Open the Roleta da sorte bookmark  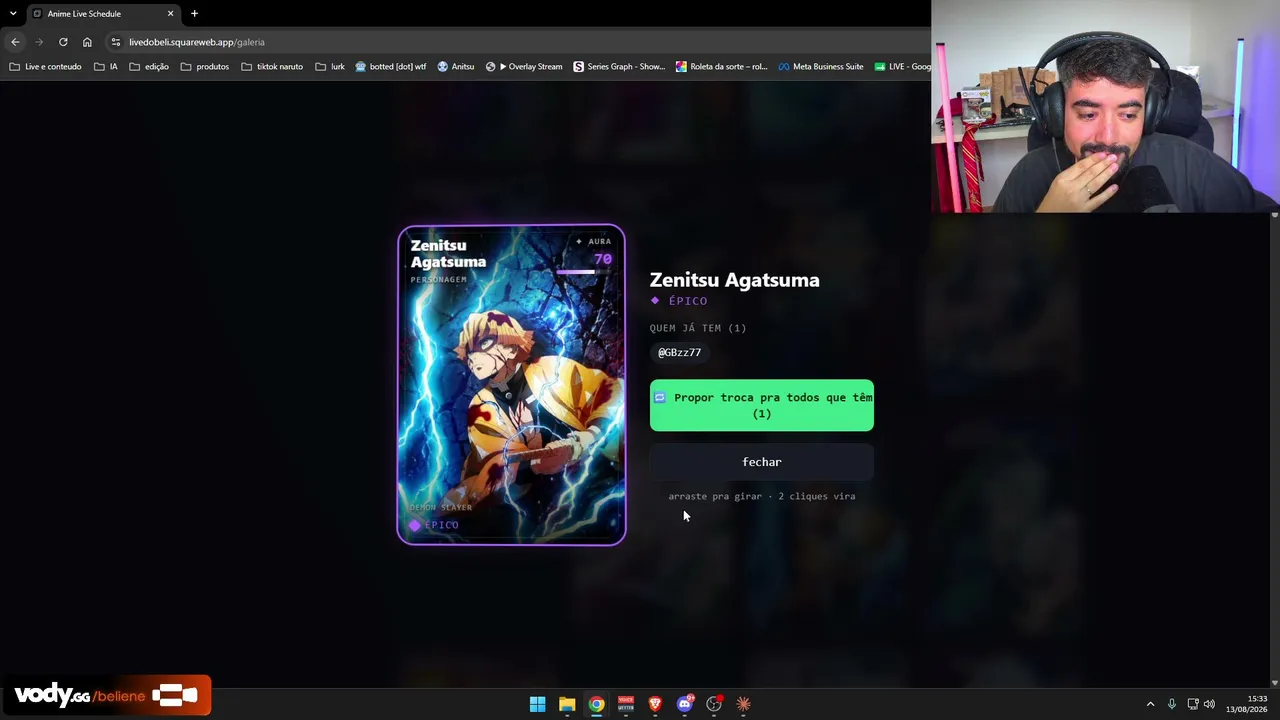click(x=722, y=67)
